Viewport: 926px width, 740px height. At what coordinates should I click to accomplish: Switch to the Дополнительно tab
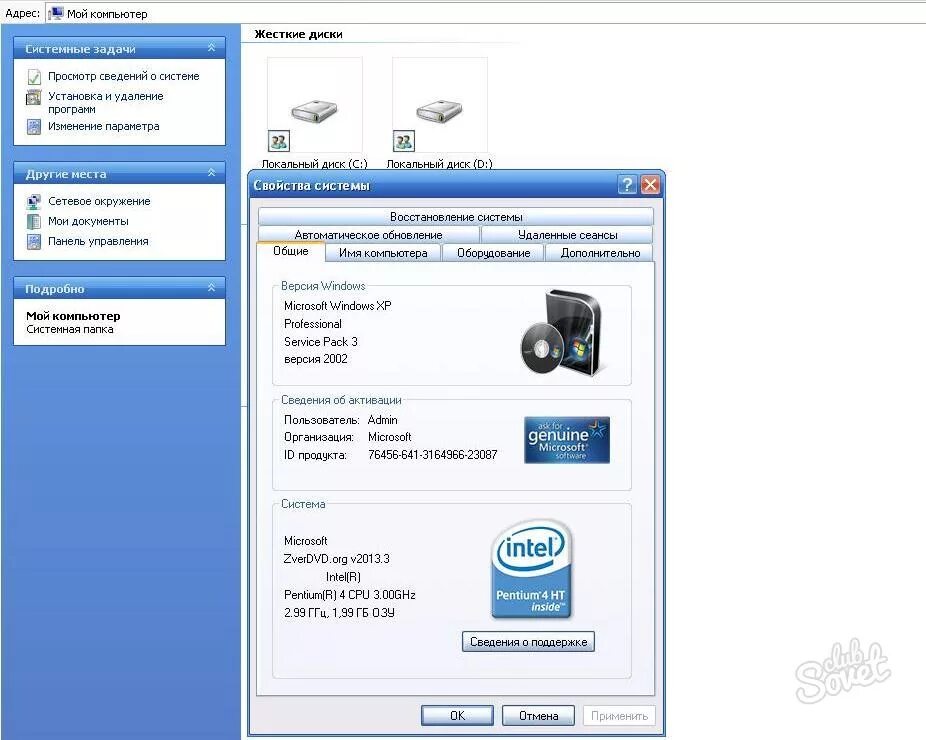point(600,253)
